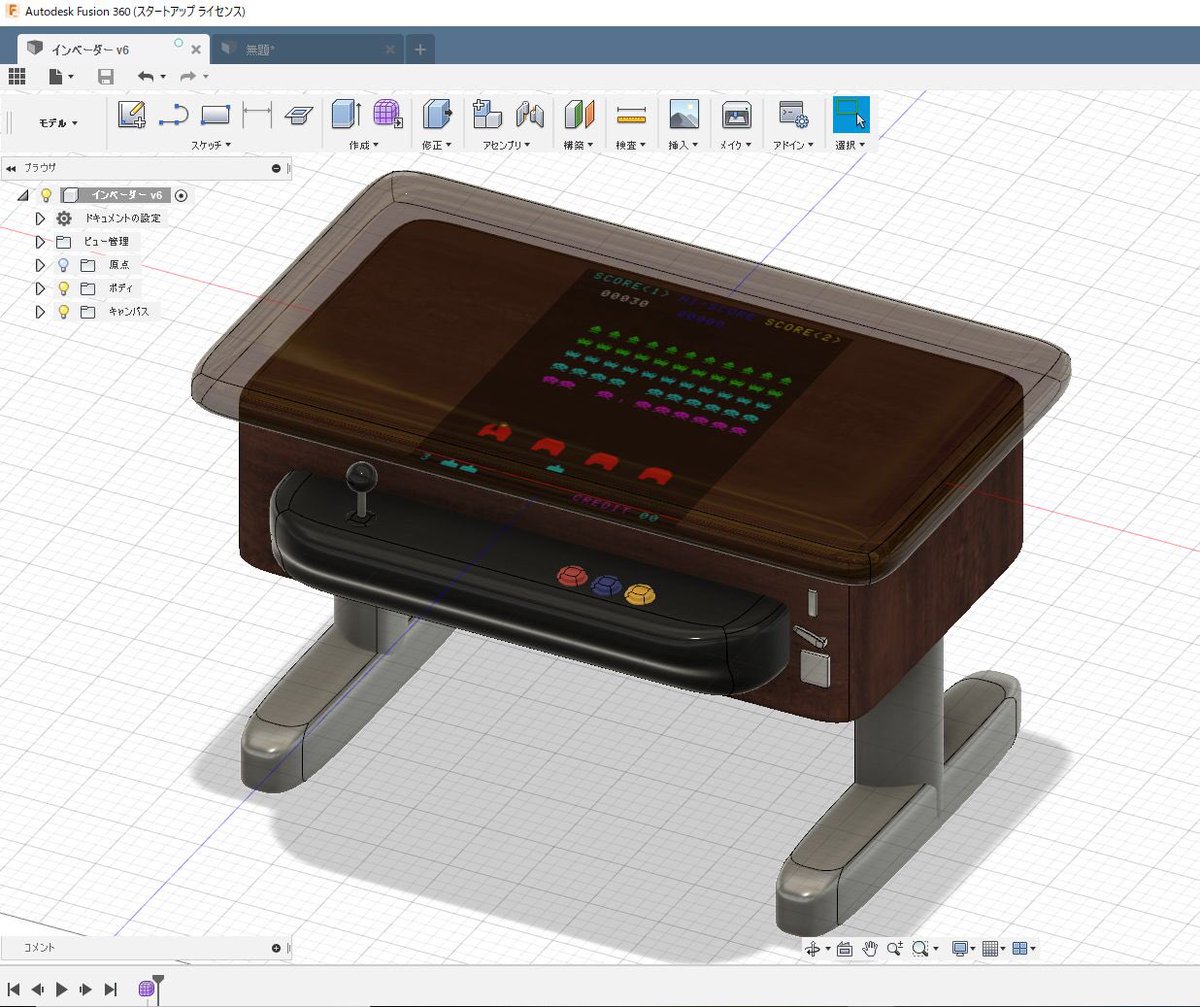1200x1007 pixels.
Task: Click the form feature in timeline
Action: pos(147,989)
